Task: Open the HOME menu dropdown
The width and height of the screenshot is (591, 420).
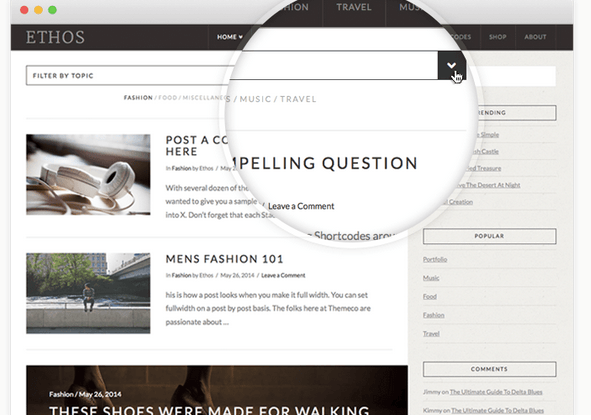Action: pos(229,37)
